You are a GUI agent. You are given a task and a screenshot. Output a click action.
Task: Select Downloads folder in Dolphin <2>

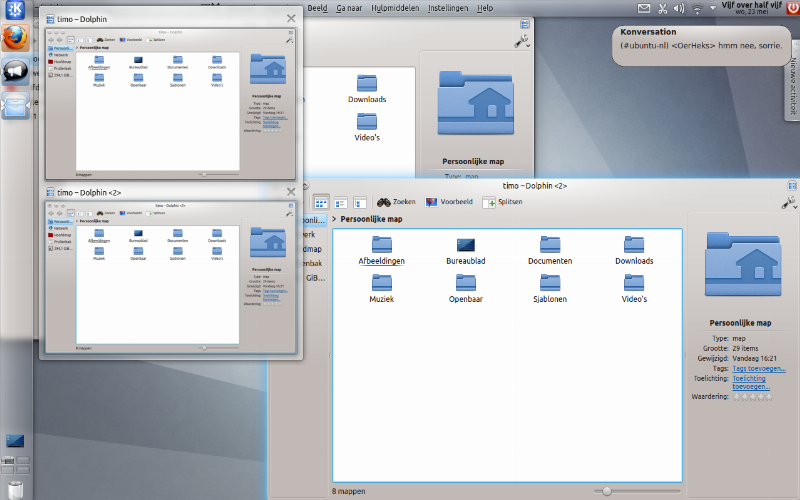pyautogui.click(x=634, y=251)
